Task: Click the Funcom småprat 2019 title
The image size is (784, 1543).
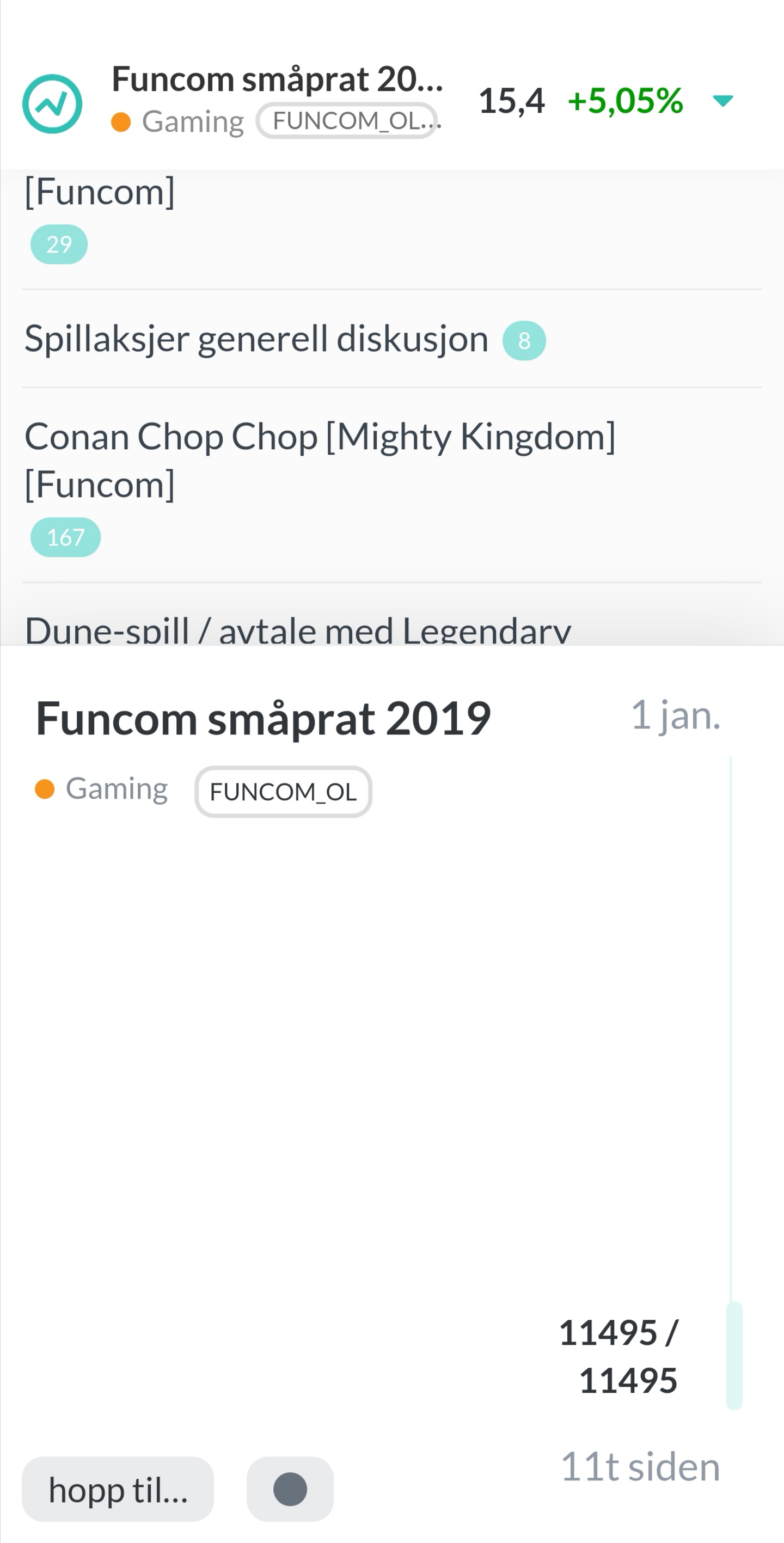Action: click(264, 718)
